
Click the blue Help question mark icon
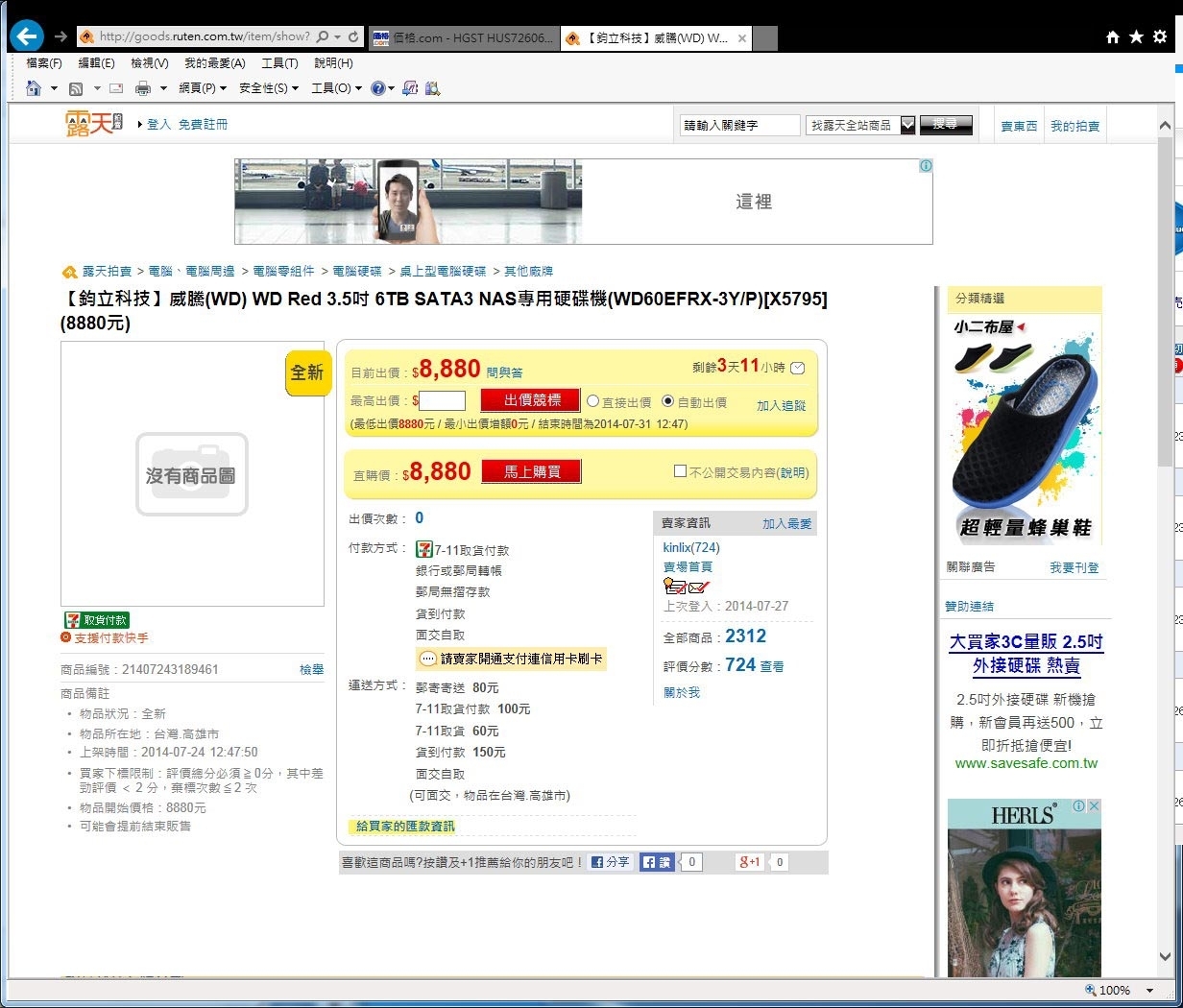click(x=378, y=88)
